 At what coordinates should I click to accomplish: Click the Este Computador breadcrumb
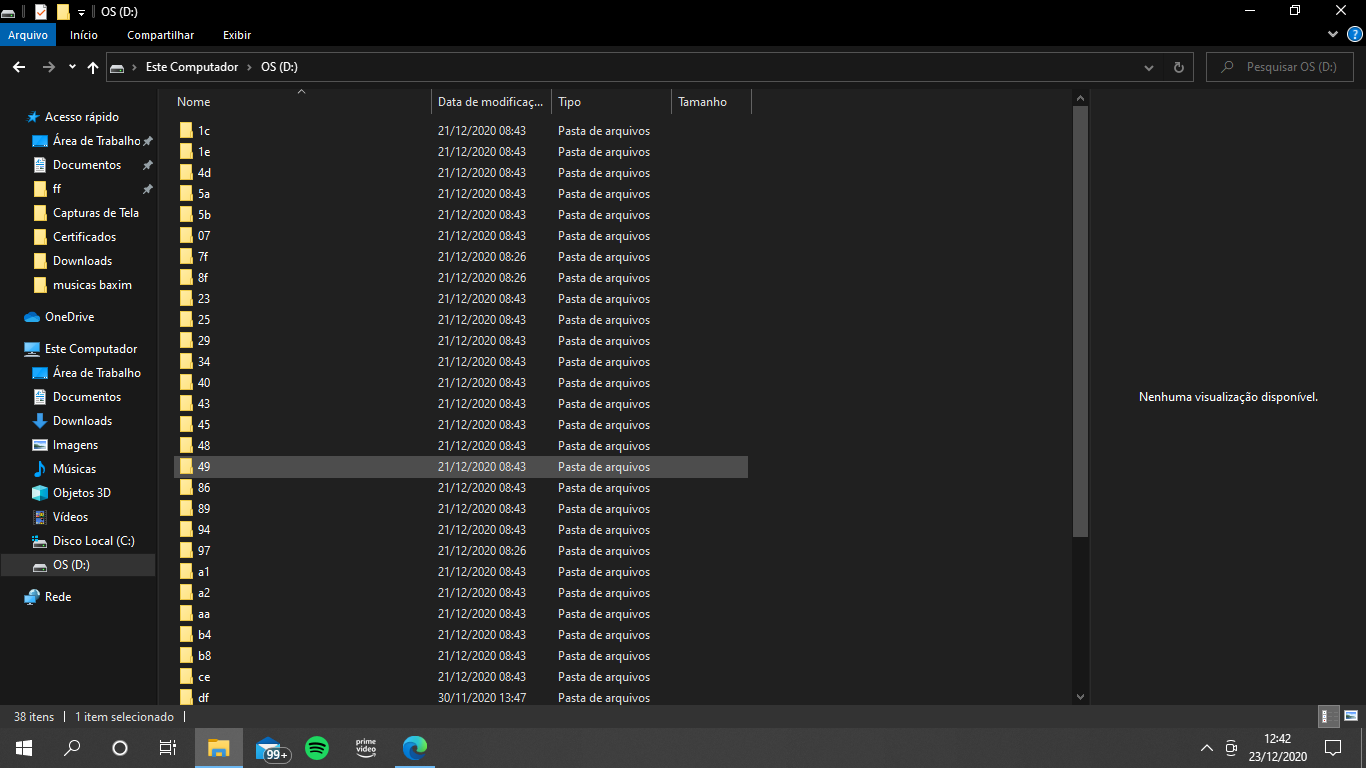[192, 67]
